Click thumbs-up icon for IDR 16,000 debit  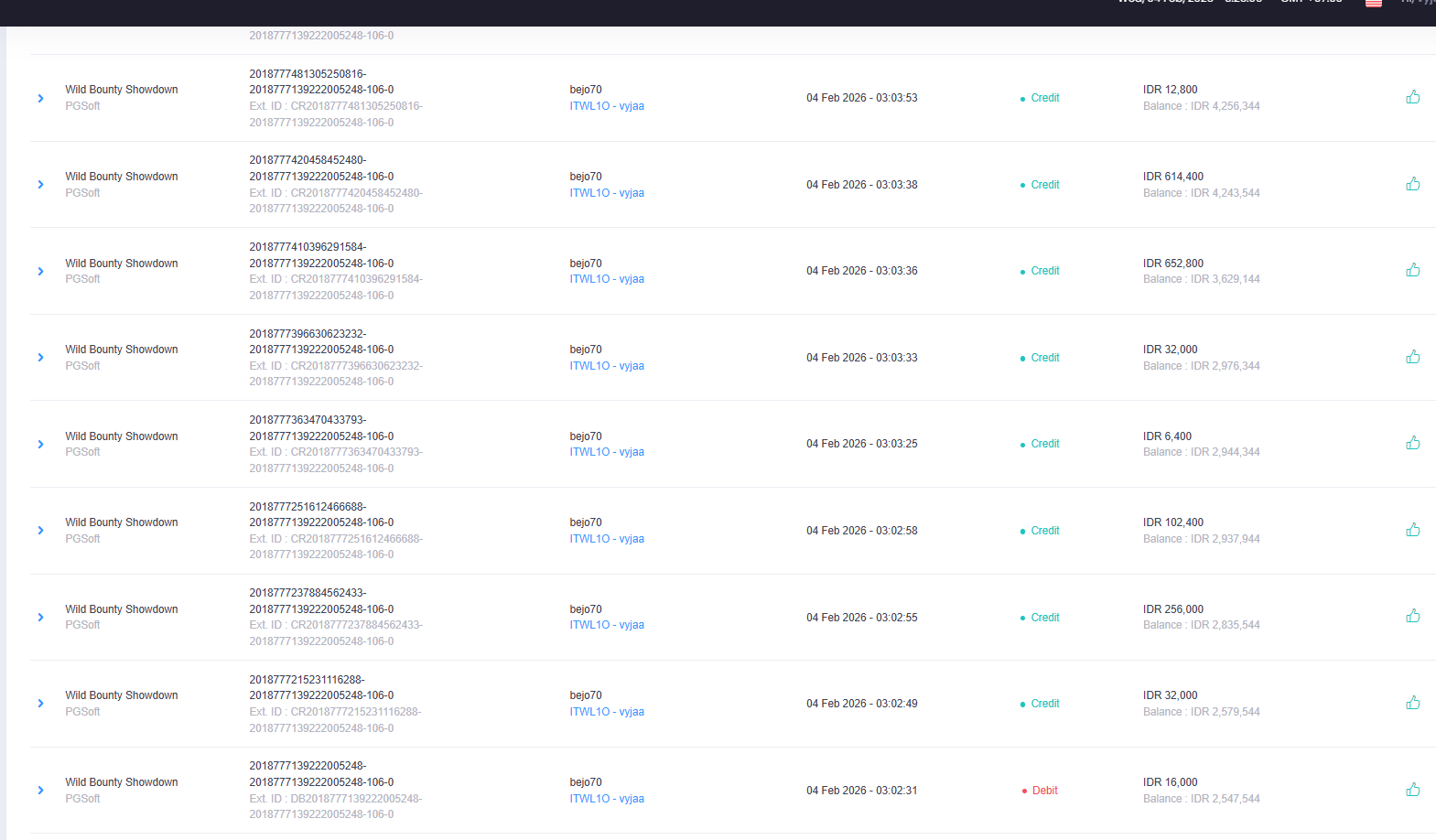pyautogui.click(x=1413, y=790)
